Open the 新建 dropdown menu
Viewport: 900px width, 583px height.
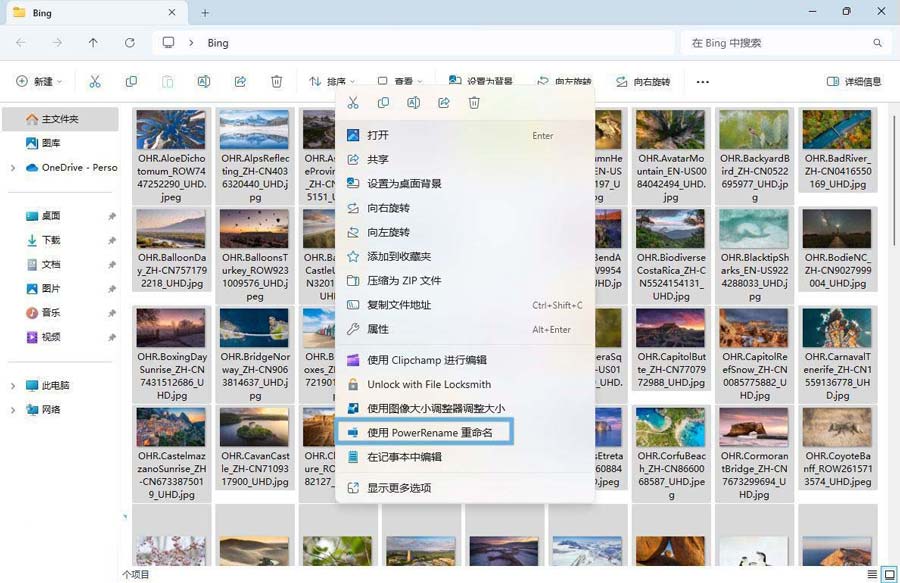point(40,82)
